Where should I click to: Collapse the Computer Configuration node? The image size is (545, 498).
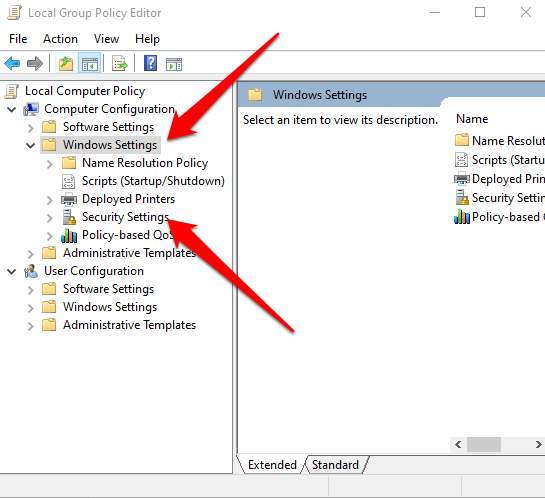11,109
